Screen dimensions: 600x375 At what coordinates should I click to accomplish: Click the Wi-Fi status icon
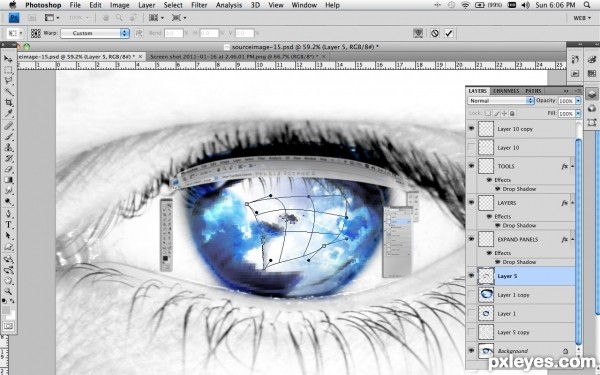(x=465, y=5)
